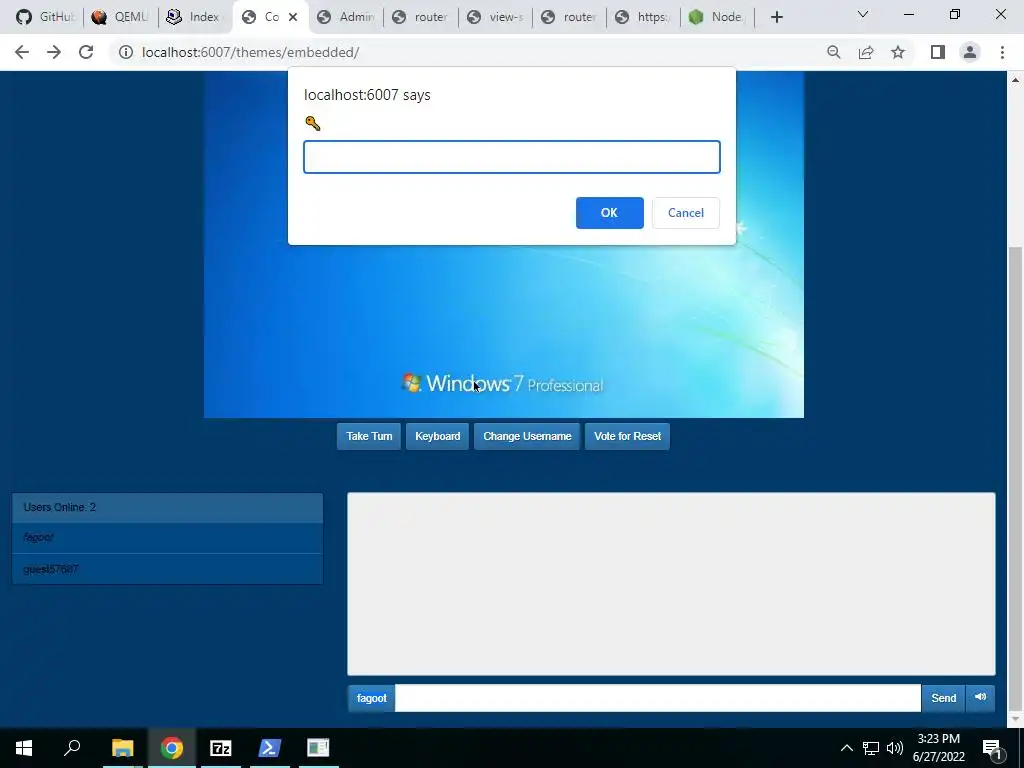Open Chrome from the taskbar
The height and width of the screenshot is (768, 1024).
tap(172, 748)
